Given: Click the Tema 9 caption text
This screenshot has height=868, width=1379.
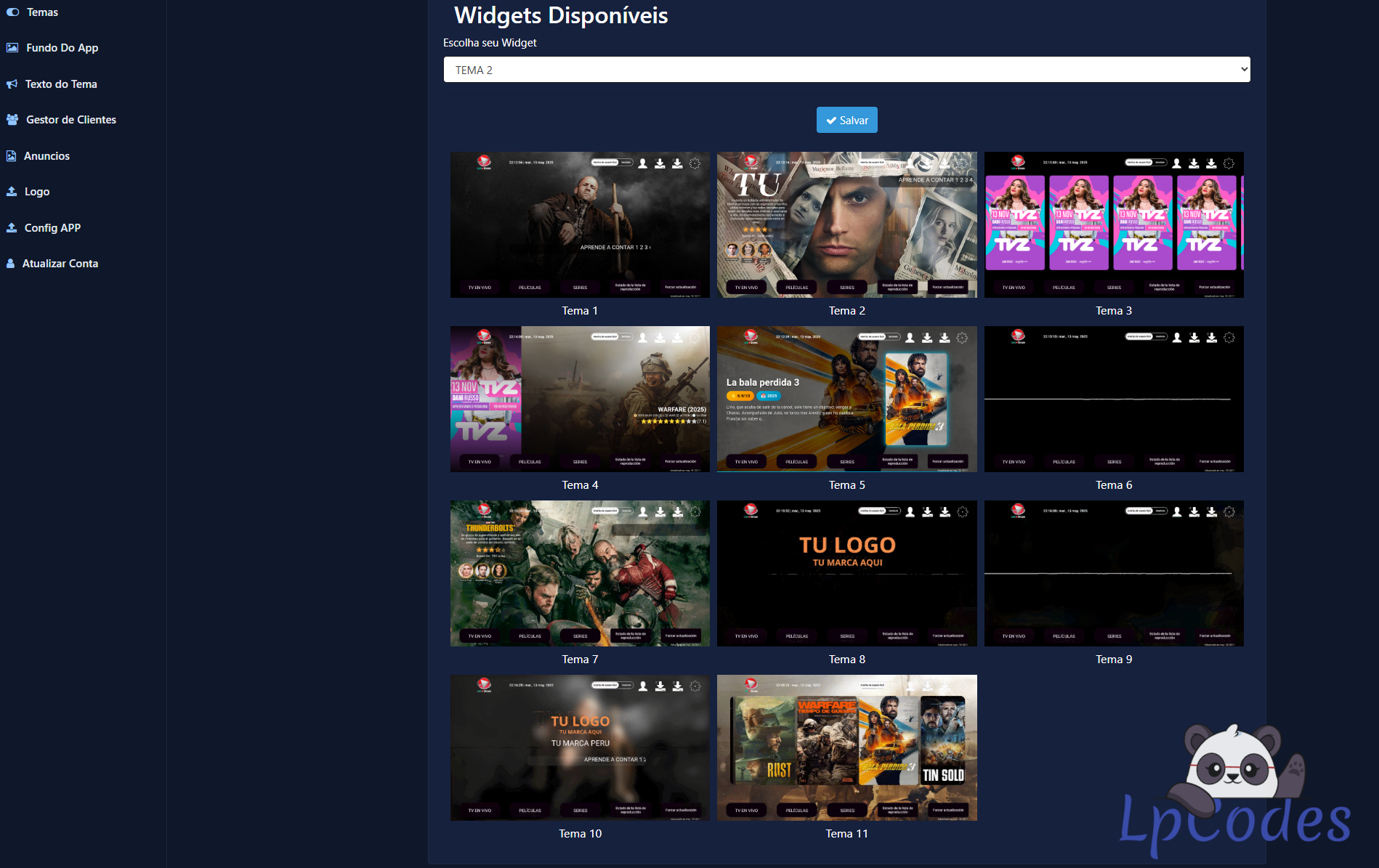Looking at the screenshot, I should coord(1114,660).
